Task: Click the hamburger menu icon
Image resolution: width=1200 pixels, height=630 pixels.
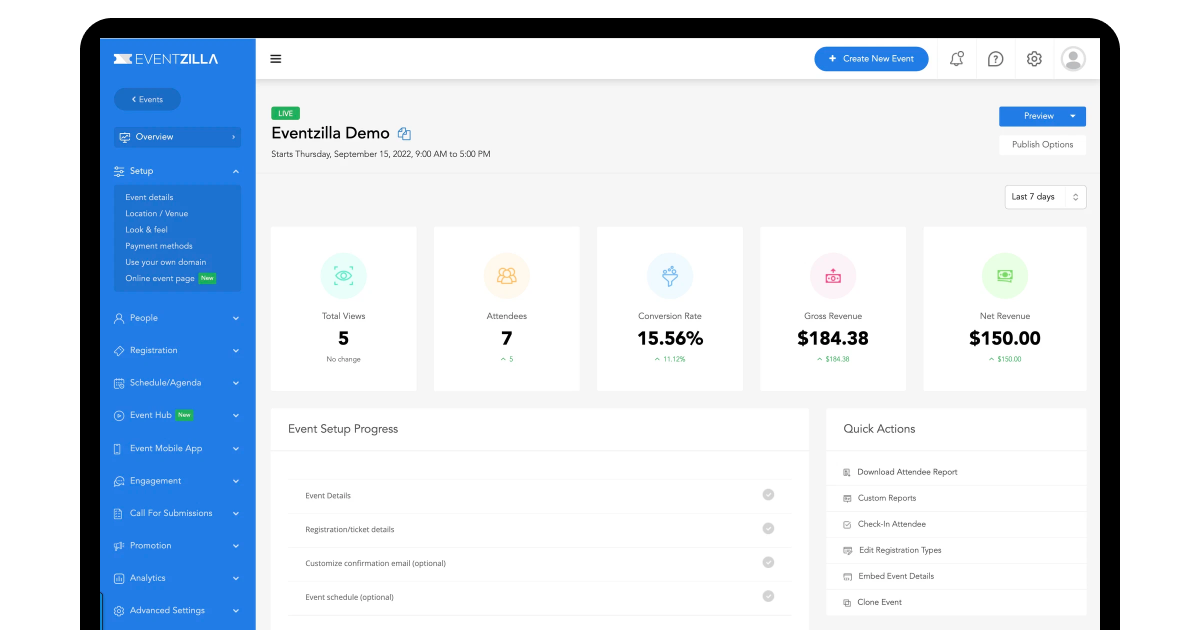Action: click(276, 59)
